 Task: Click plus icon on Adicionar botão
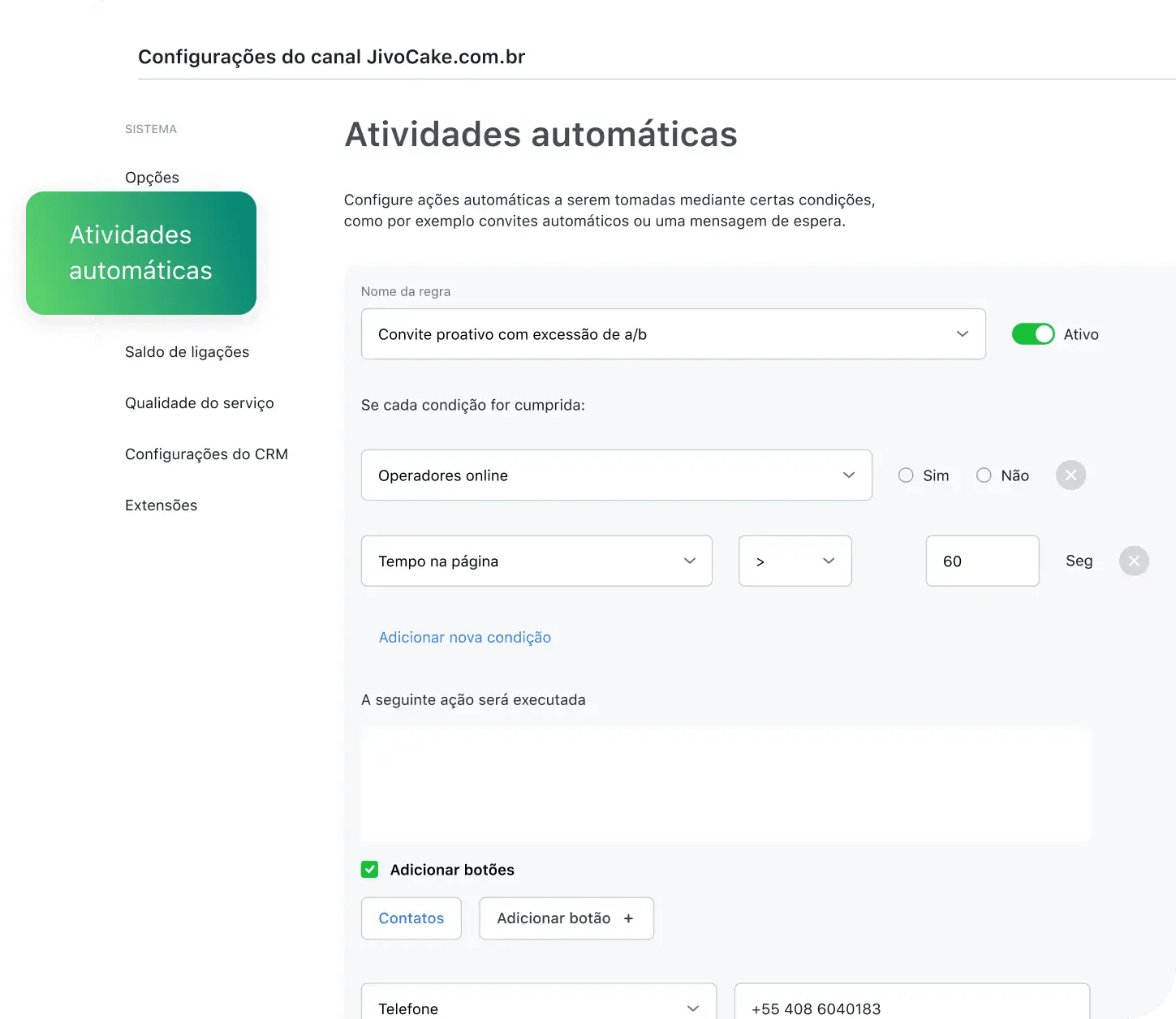coord(628,918)
